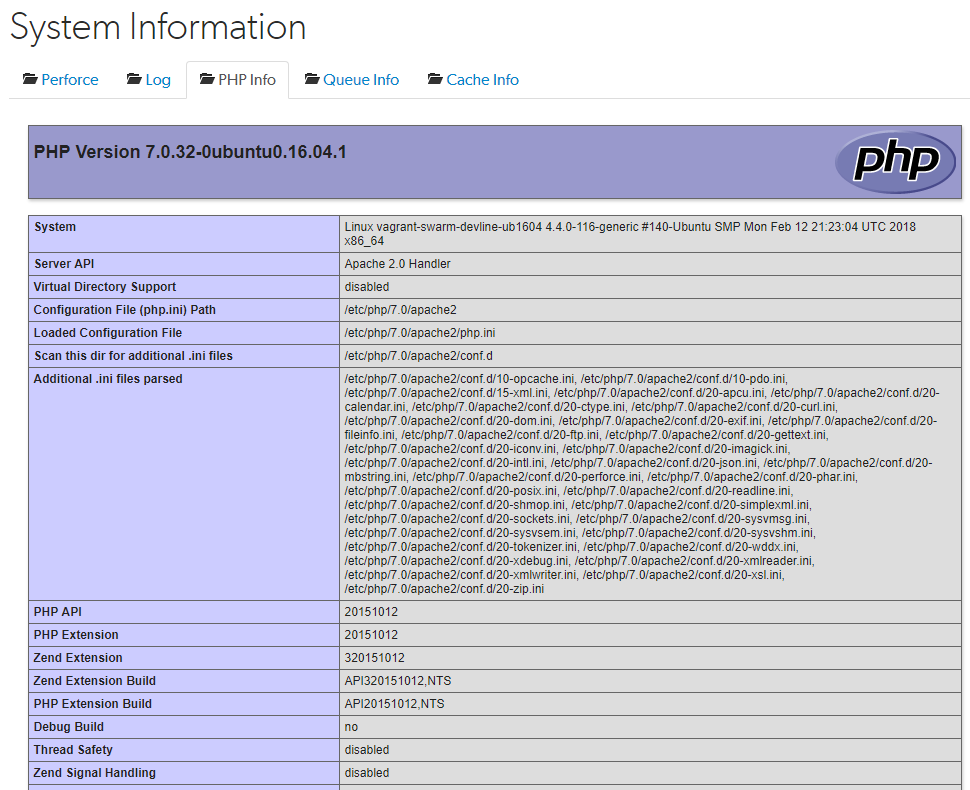Viewport: 970px width, 790px height.
Task: Click the Zend Extension Build value
Action: (x=399, y=680)
